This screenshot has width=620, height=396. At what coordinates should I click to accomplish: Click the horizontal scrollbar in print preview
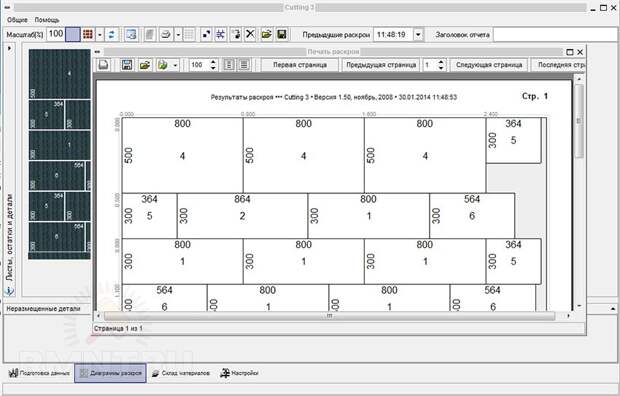[329, 316]
